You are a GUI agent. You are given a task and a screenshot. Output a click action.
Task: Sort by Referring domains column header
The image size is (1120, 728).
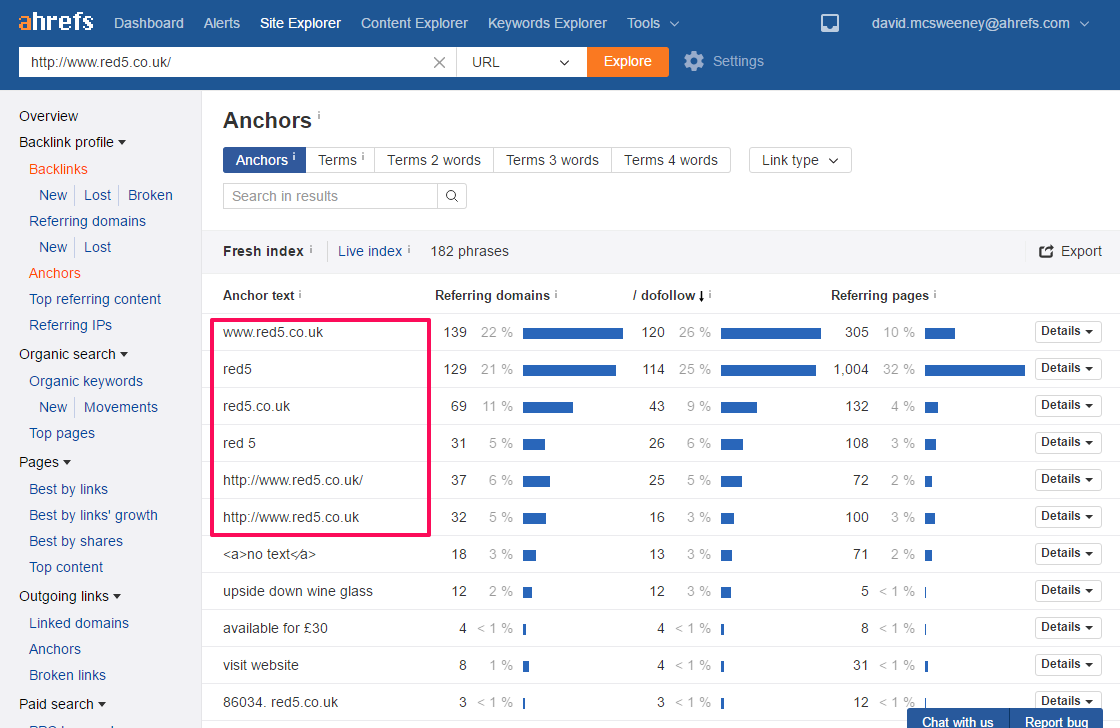492,296
